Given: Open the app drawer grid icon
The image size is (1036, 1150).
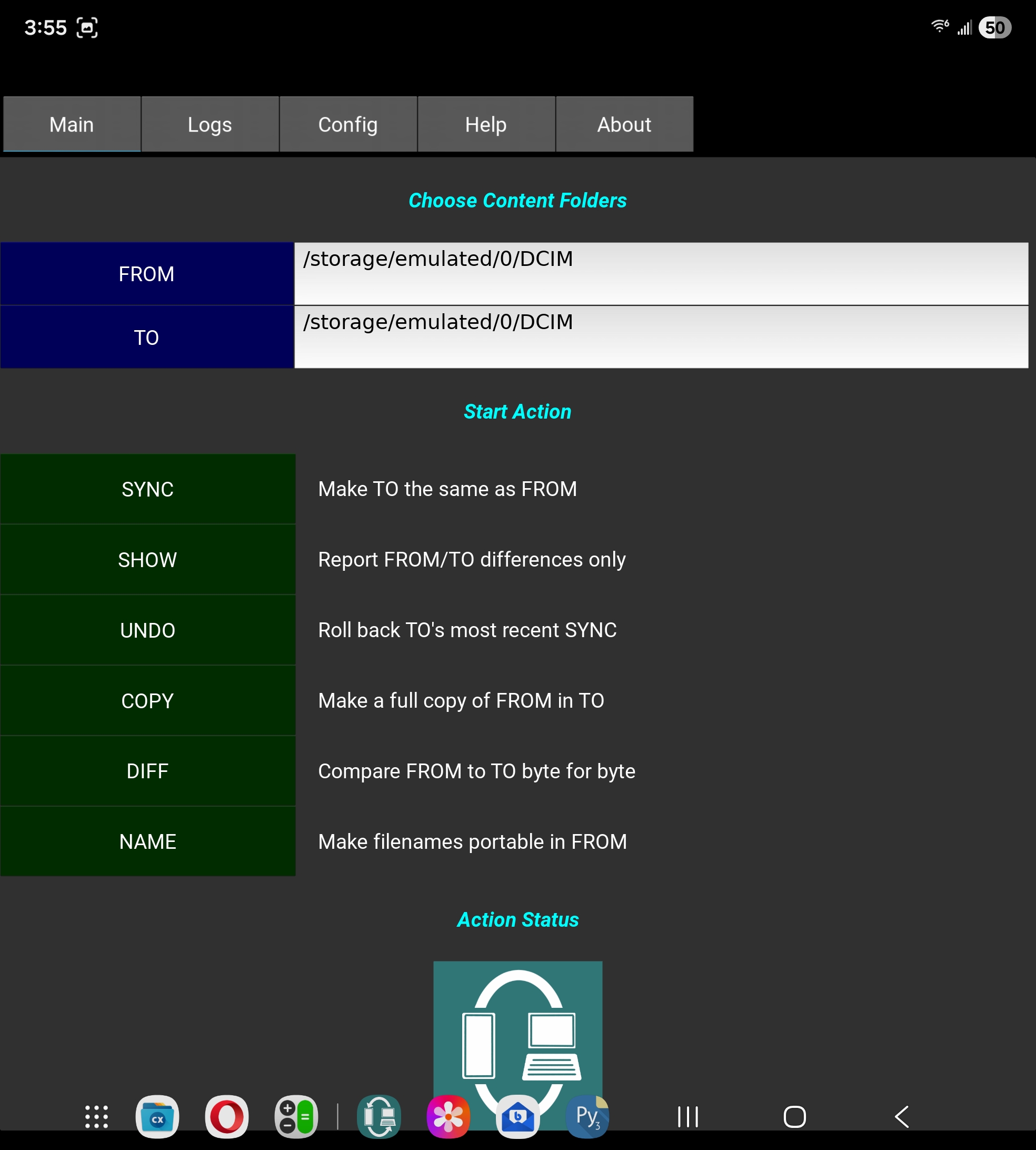Looking at the screenshot, I should point(96,1116).
